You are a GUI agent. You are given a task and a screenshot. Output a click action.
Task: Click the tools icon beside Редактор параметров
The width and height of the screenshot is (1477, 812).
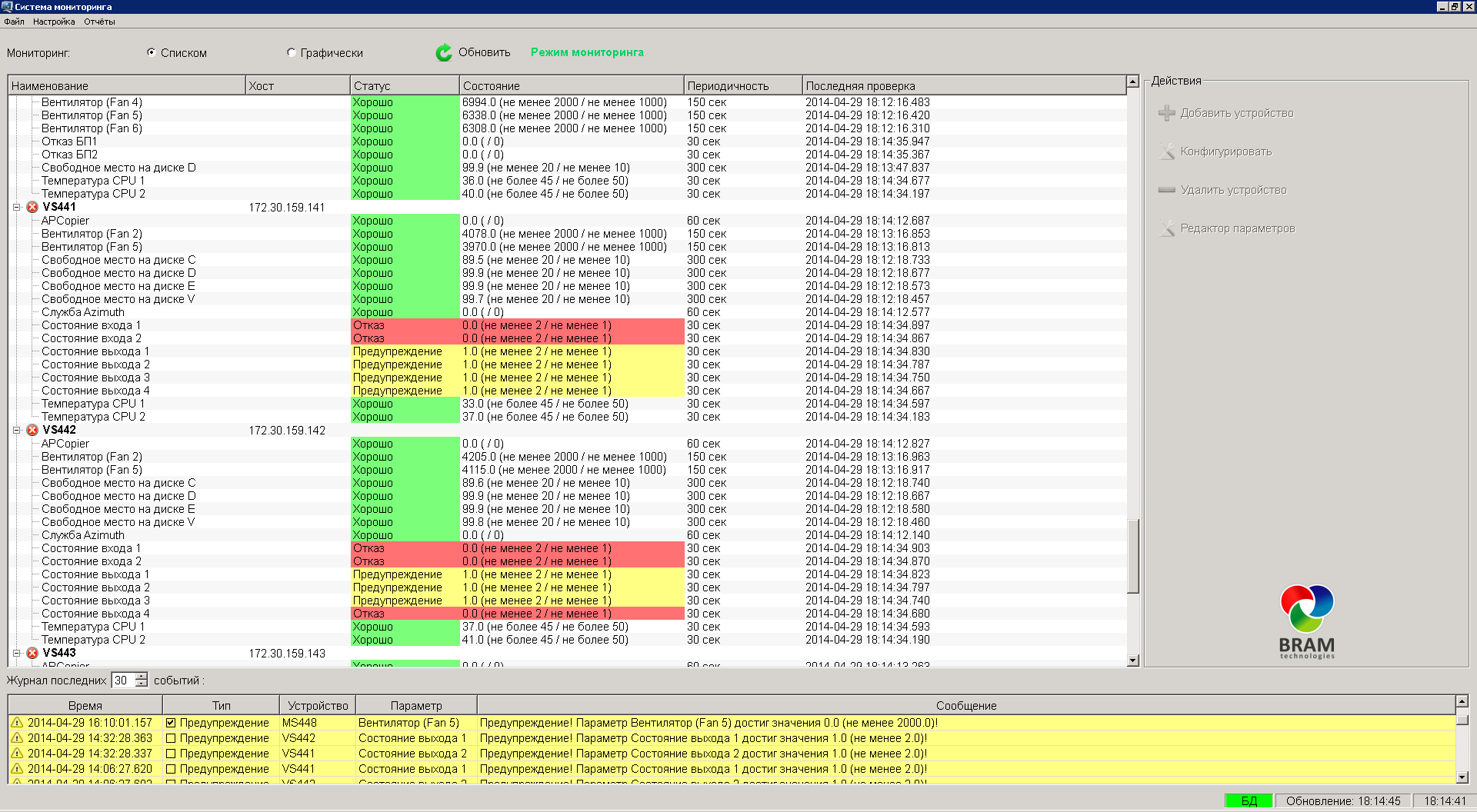click(x=1167, y=228)
